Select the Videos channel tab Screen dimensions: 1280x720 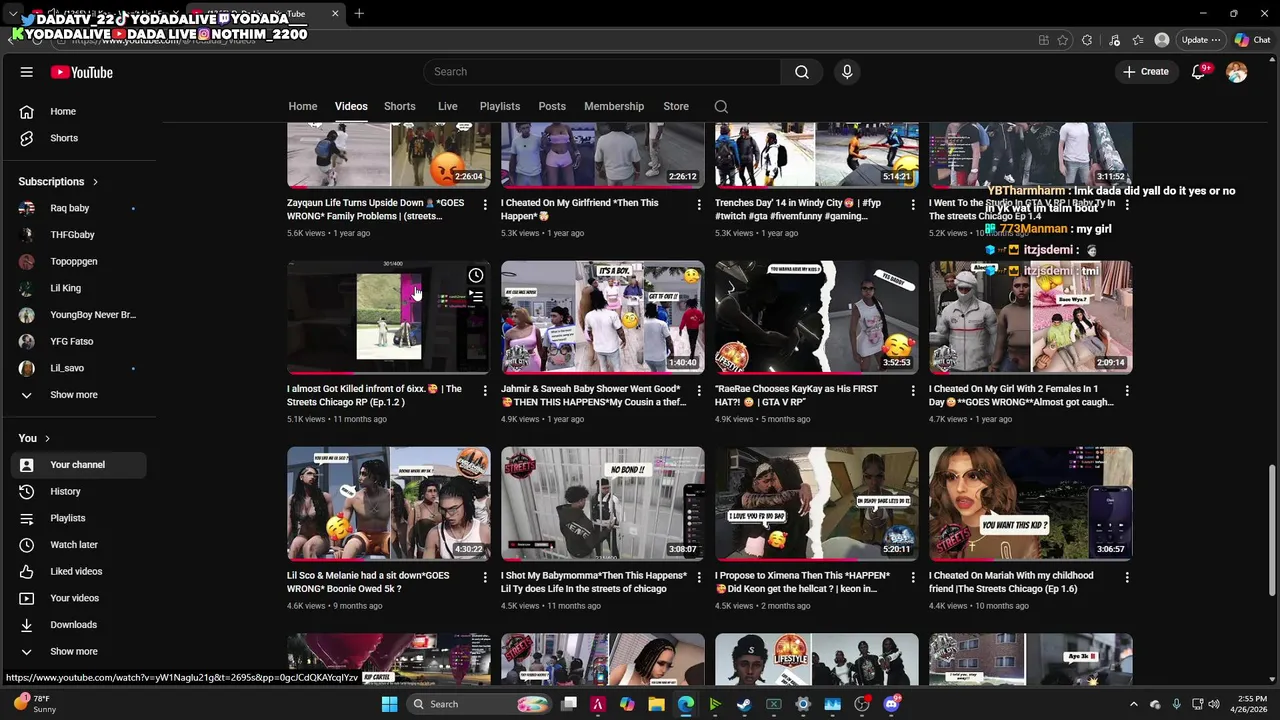tap(351, 106)
